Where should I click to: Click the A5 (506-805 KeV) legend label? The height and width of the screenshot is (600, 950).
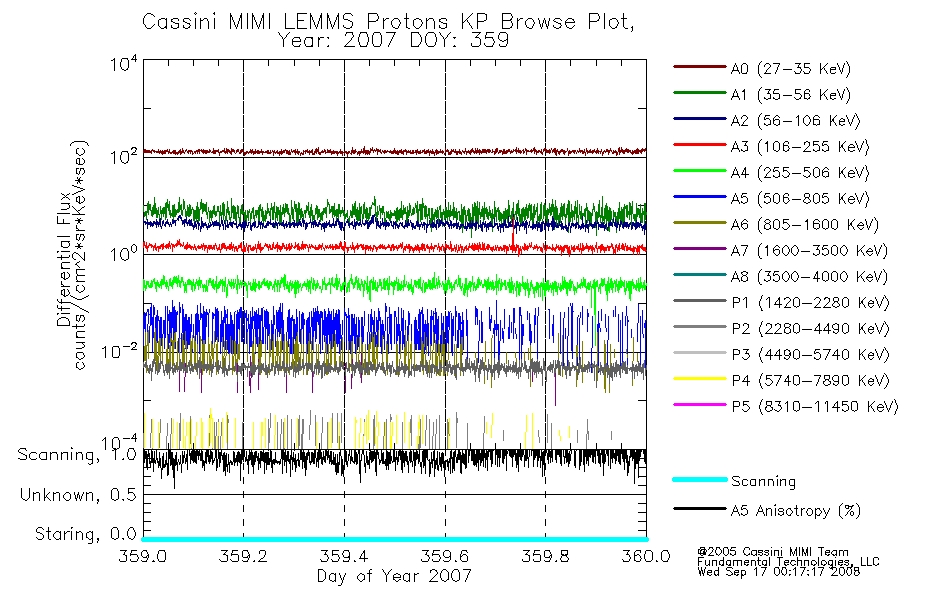click(x=800, y=199)
